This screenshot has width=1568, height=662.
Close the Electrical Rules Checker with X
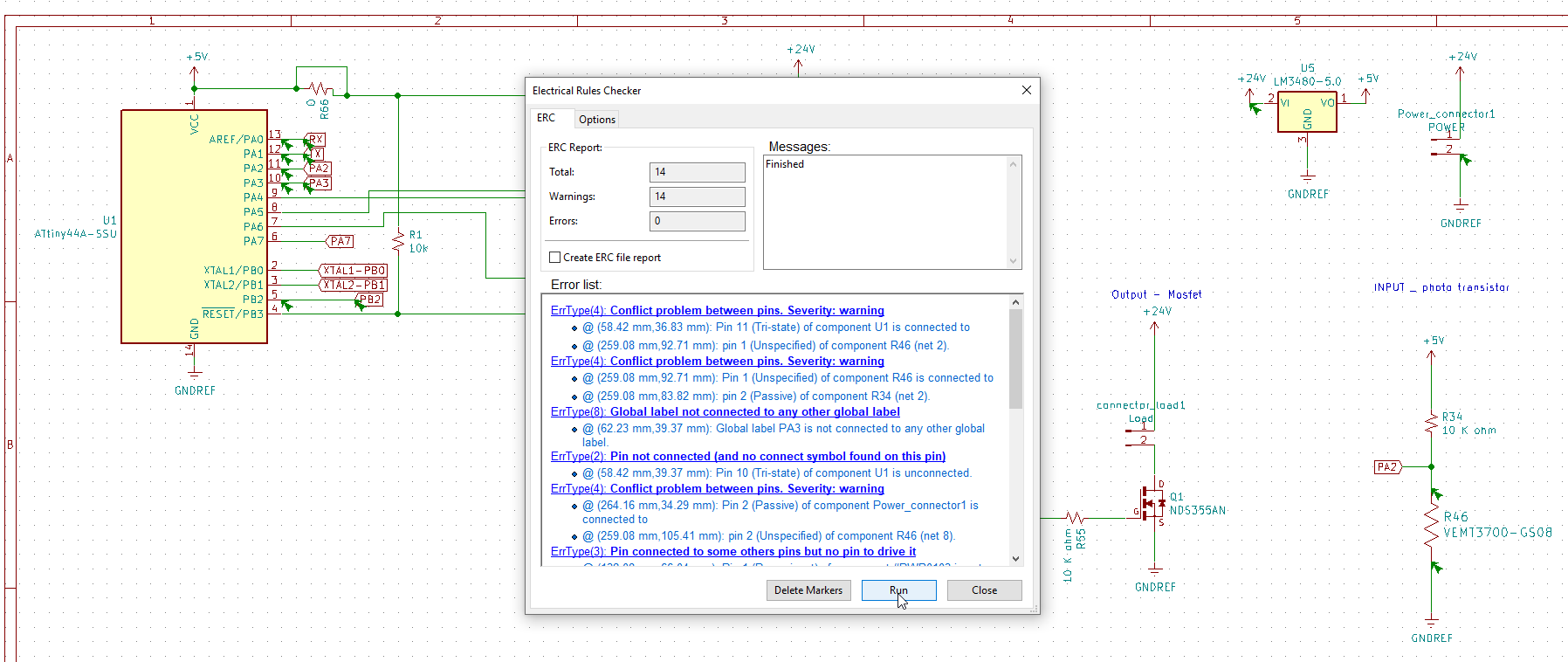pos(1027,90)
